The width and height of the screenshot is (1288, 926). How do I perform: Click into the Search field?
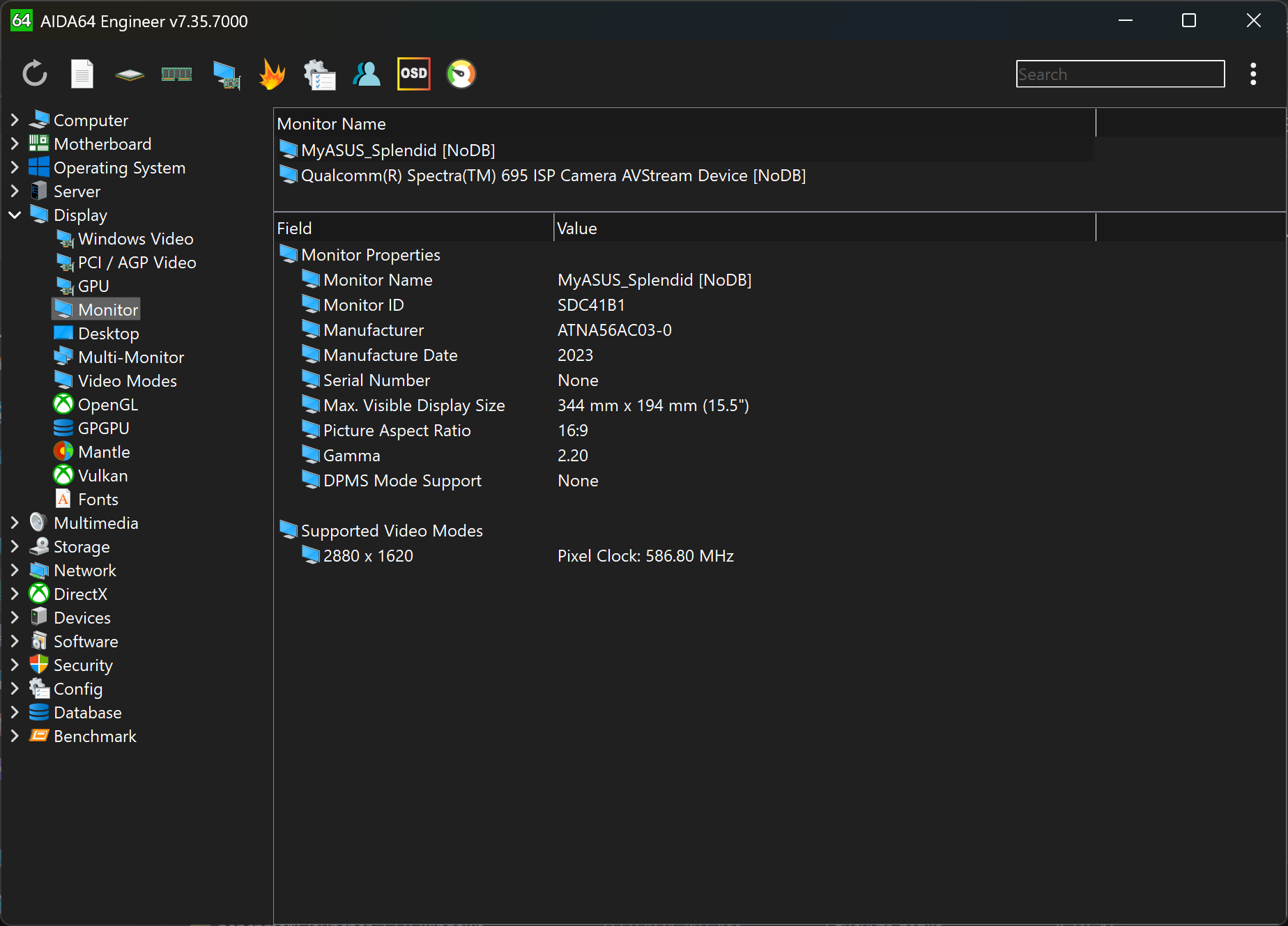click(x=1119, y=74)
